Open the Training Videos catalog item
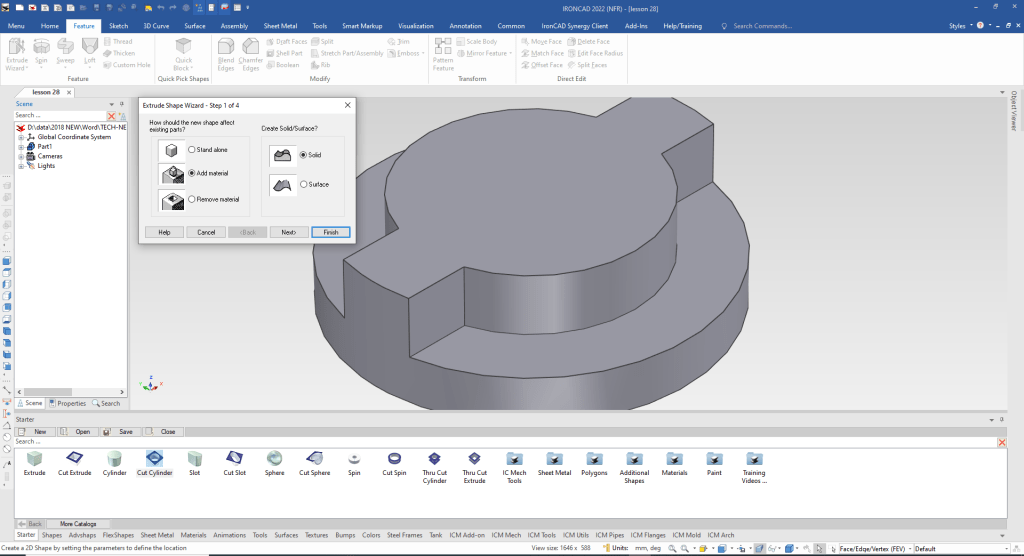 754,460
